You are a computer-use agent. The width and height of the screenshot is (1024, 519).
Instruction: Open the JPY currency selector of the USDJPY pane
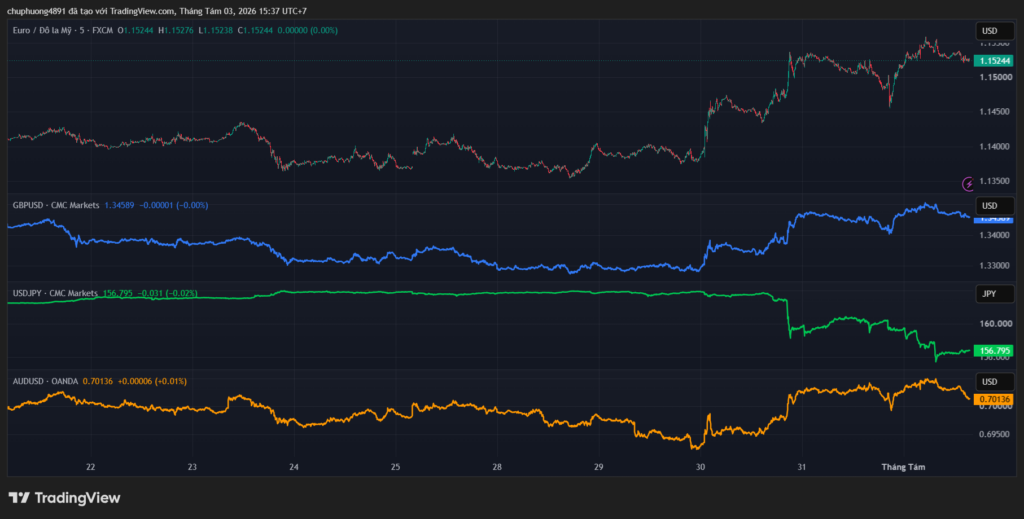[995, 294]
